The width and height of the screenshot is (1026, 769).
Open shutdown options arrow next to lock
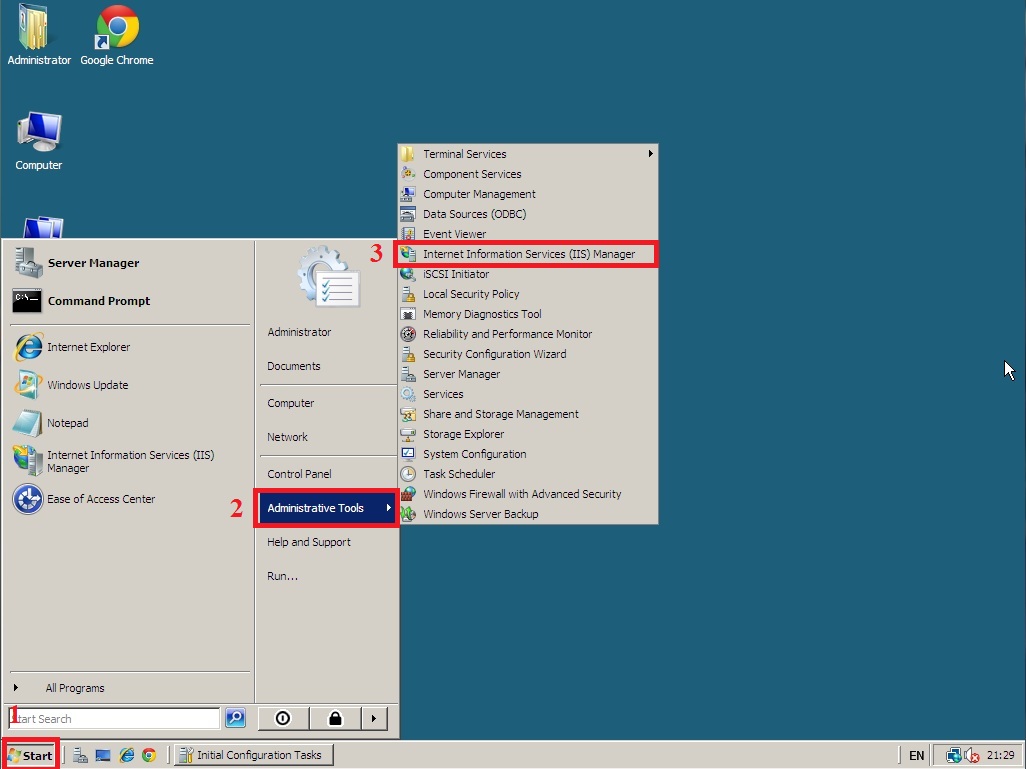tap(374, 718)
